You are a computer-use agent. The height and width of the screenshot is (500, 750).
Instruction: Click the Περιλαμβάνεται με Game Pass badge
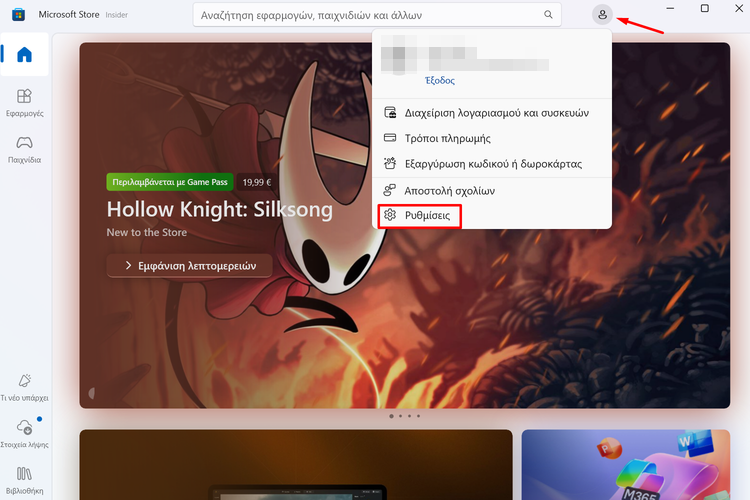click(170, 182)
